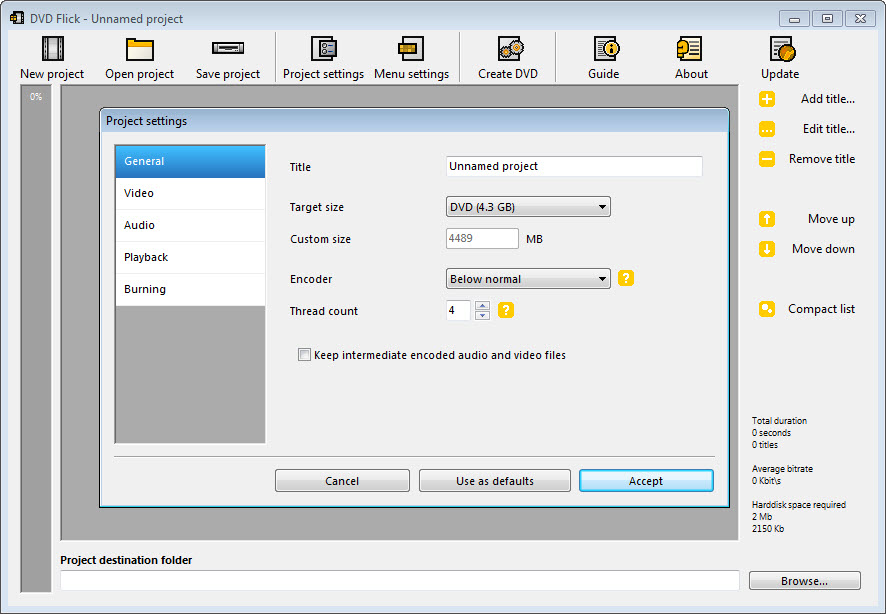Open the Encoder priority dropdown
This screenshot has width=886, height=614.
(528, 278)
